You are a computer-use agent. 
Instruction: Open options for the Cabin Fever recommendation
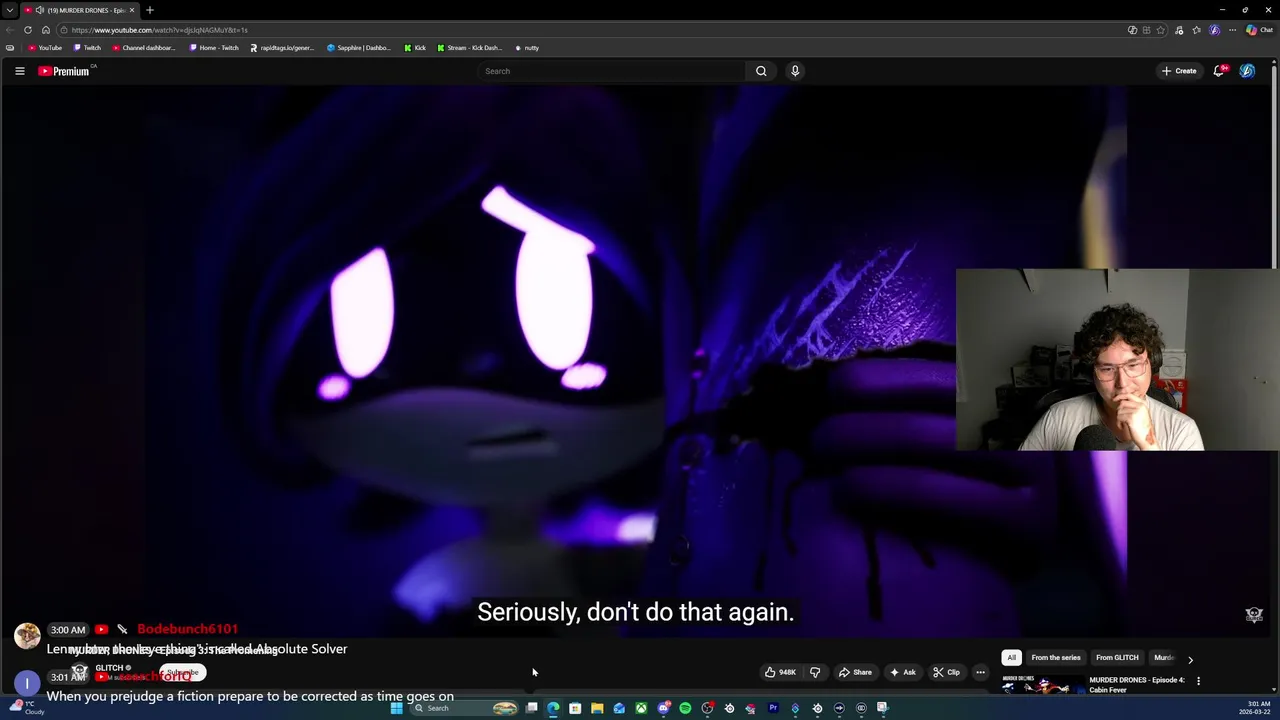[x=1198, y=681]
